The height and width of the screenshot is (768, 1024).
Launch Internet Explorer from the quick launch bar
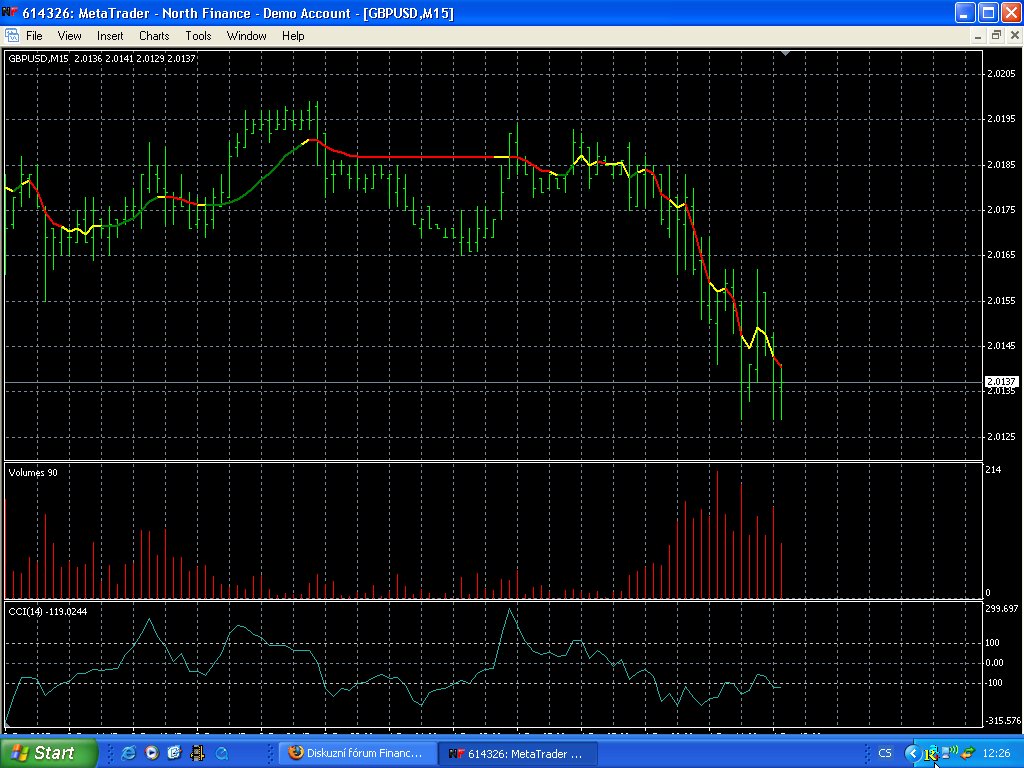128,752
